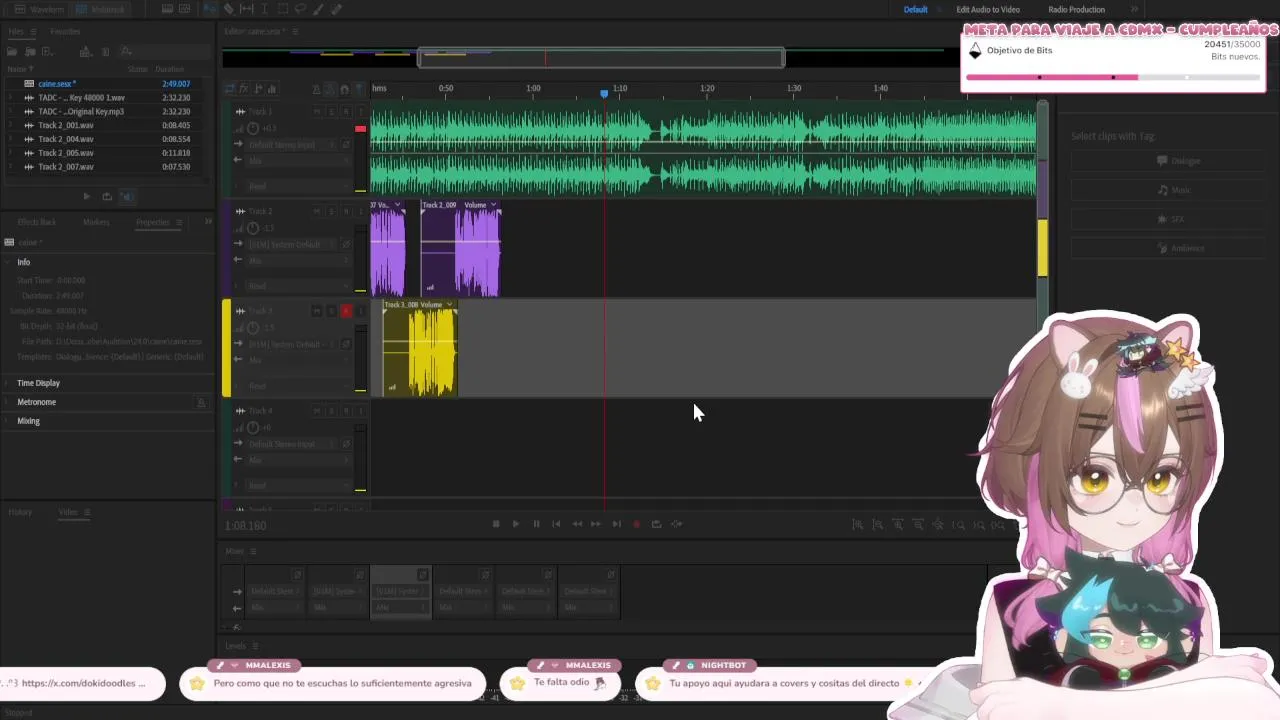Click the blue playhead marker on the ruler
This screenshot has height=720, width=1280.
coord(604,93)
